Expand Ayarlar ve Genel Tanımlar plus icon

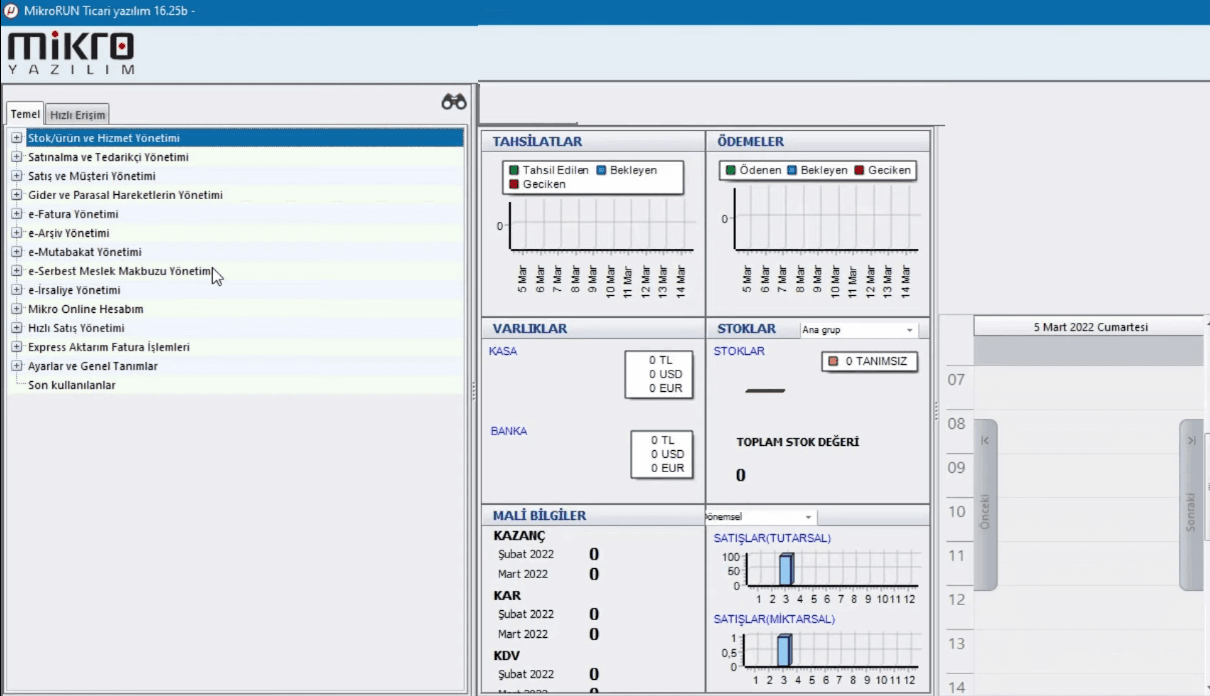[x=17, y=366]
